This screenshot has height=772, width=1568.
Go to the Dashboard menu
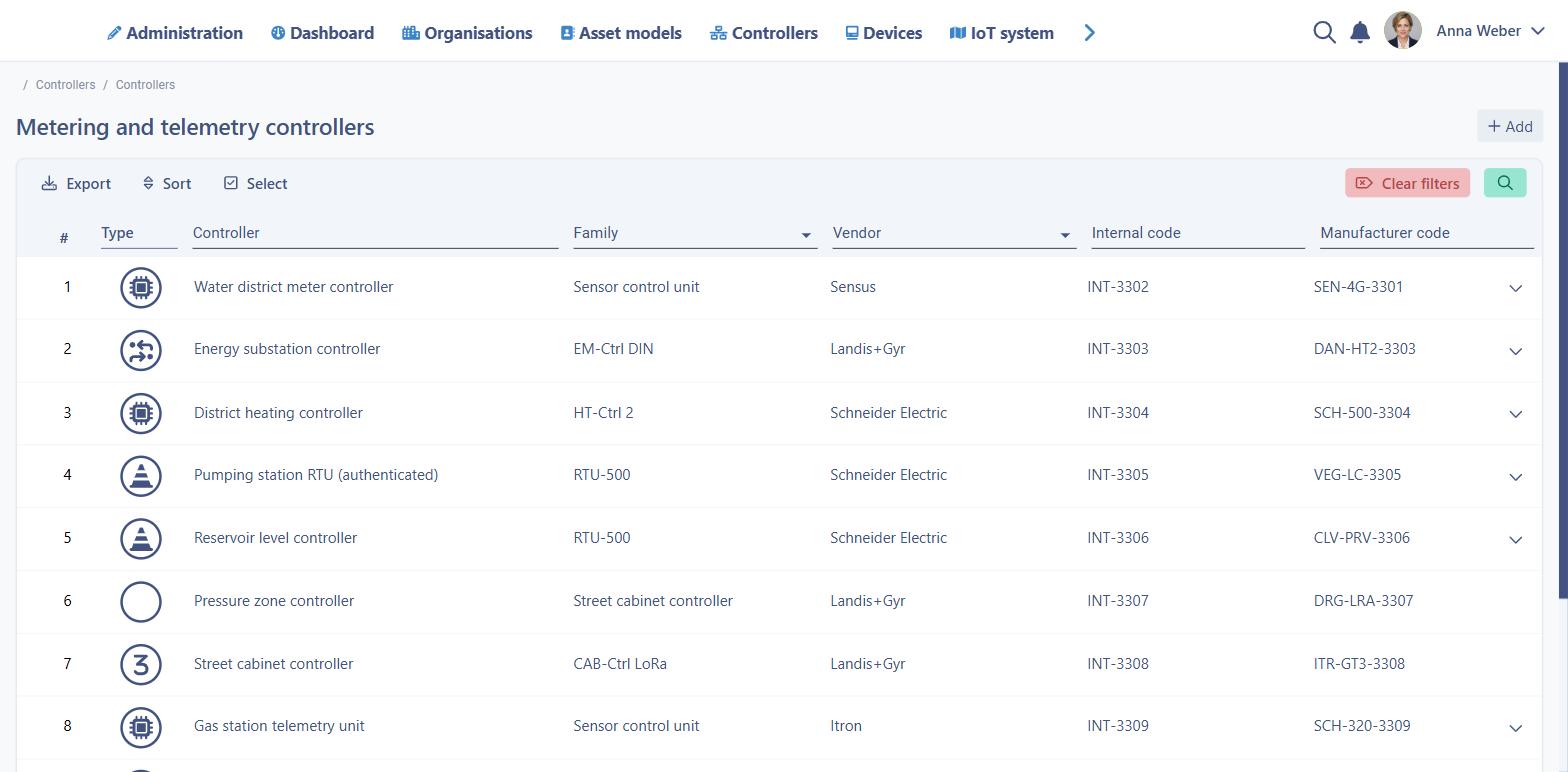(322, 33)
